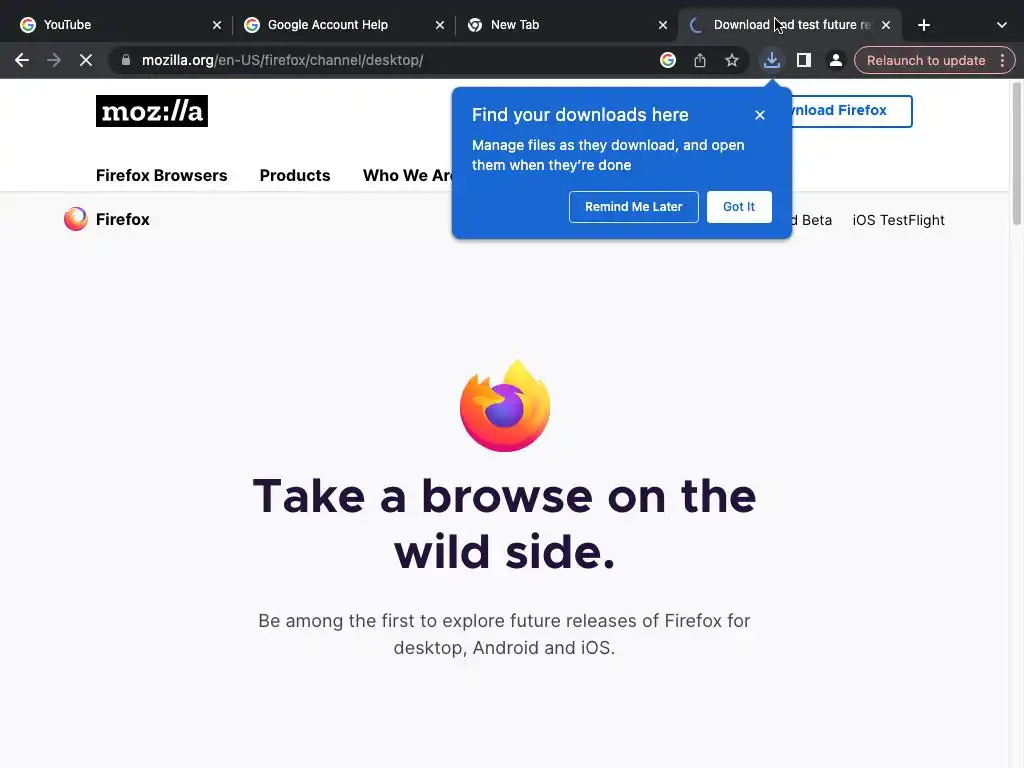This screenshot has height=768, width=1024.
Task: Close the YouTube tab
Action: coord(217,25)
